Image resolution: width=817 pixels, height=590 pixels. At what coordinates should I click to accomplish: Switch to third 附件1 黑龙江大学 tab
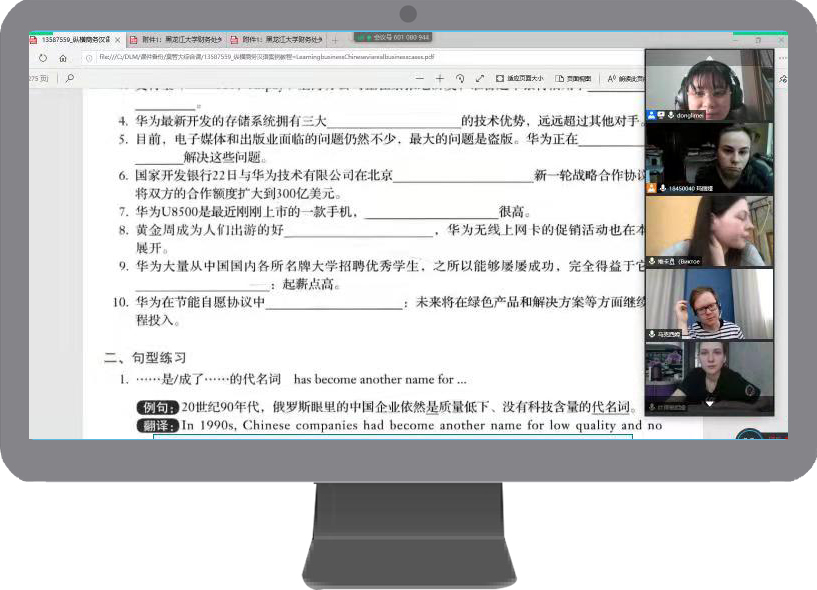coord(277,40)
